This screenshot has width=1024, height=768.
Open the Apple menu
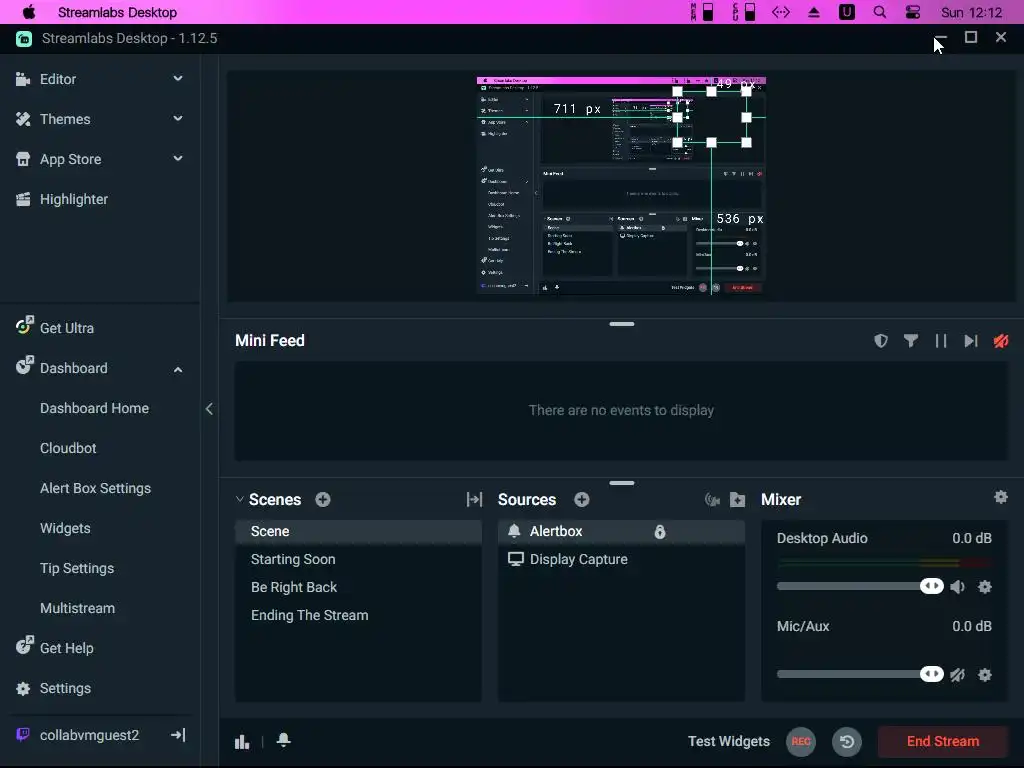click(29, 12)
